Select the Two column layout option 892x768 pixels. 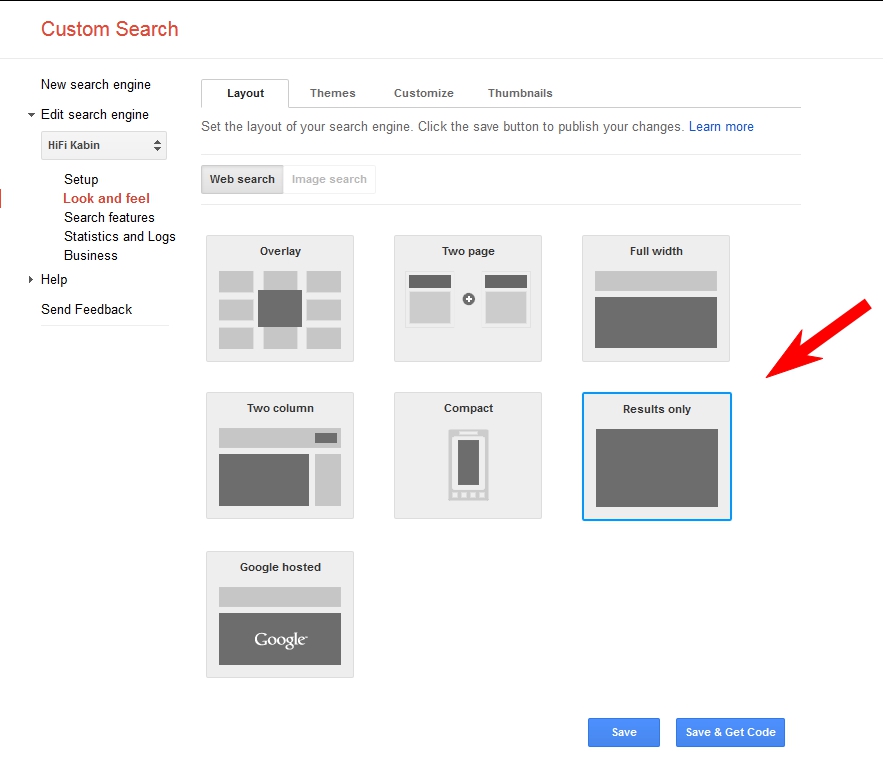pyautogui.click(x=279, y=455)
